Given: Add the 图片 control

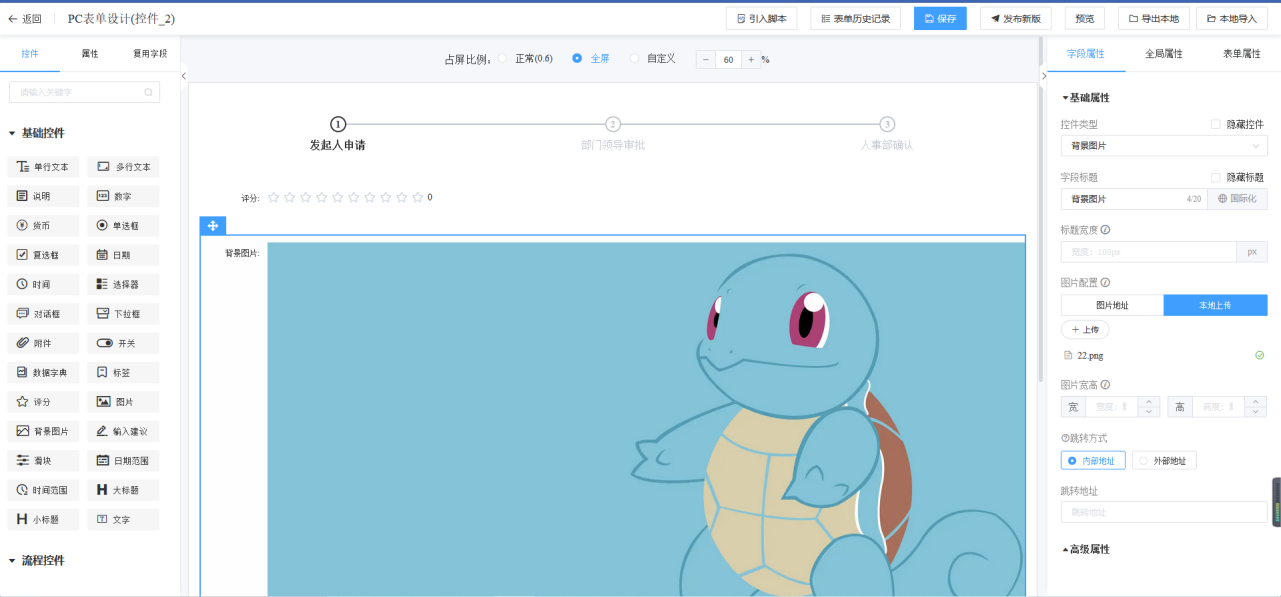Looking at the screenshot, I should click(x=123, y=402).
